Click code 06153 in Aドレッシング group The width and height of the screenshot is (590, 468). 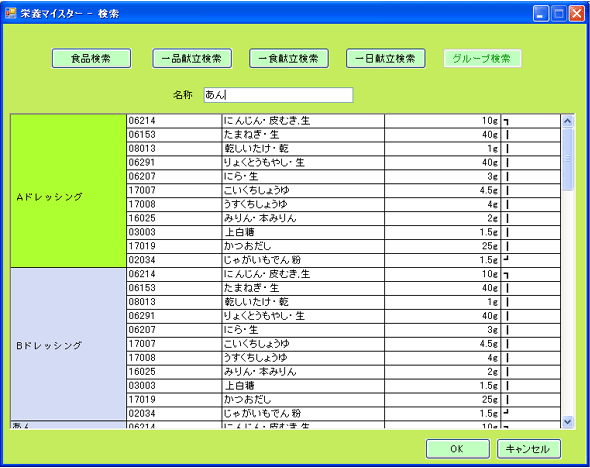click(174, 135)
